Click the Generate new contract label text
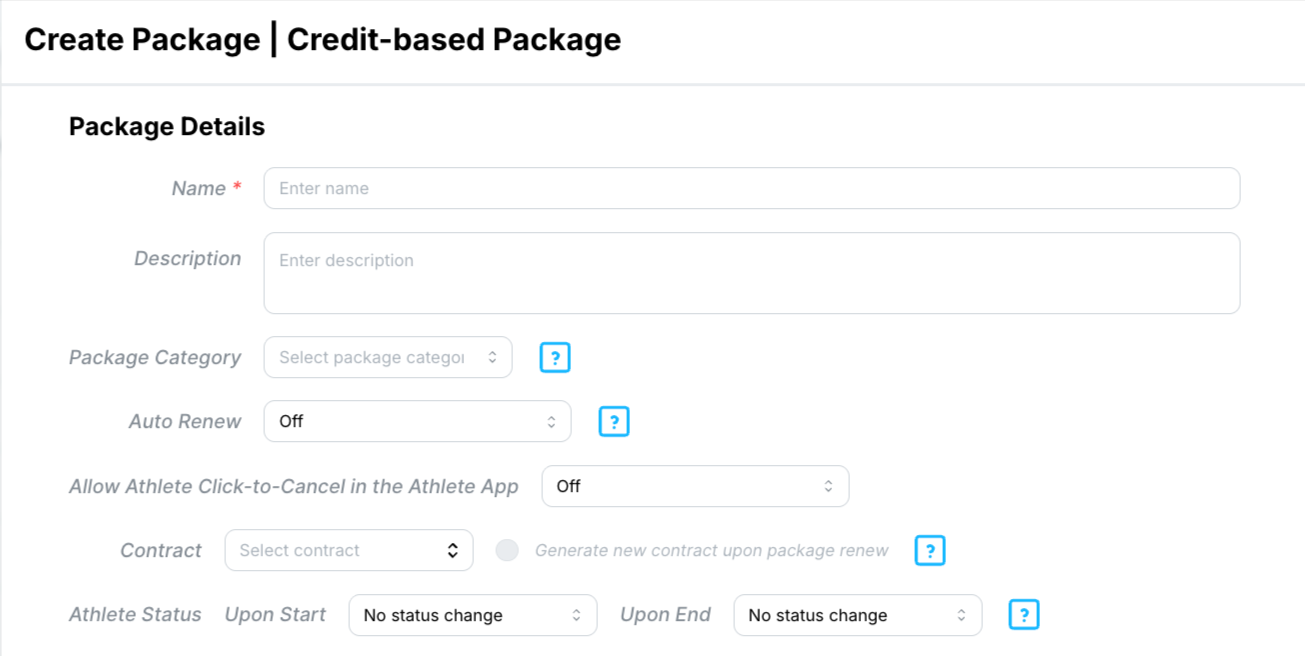1305x656 pixels. tap(712, 551)
